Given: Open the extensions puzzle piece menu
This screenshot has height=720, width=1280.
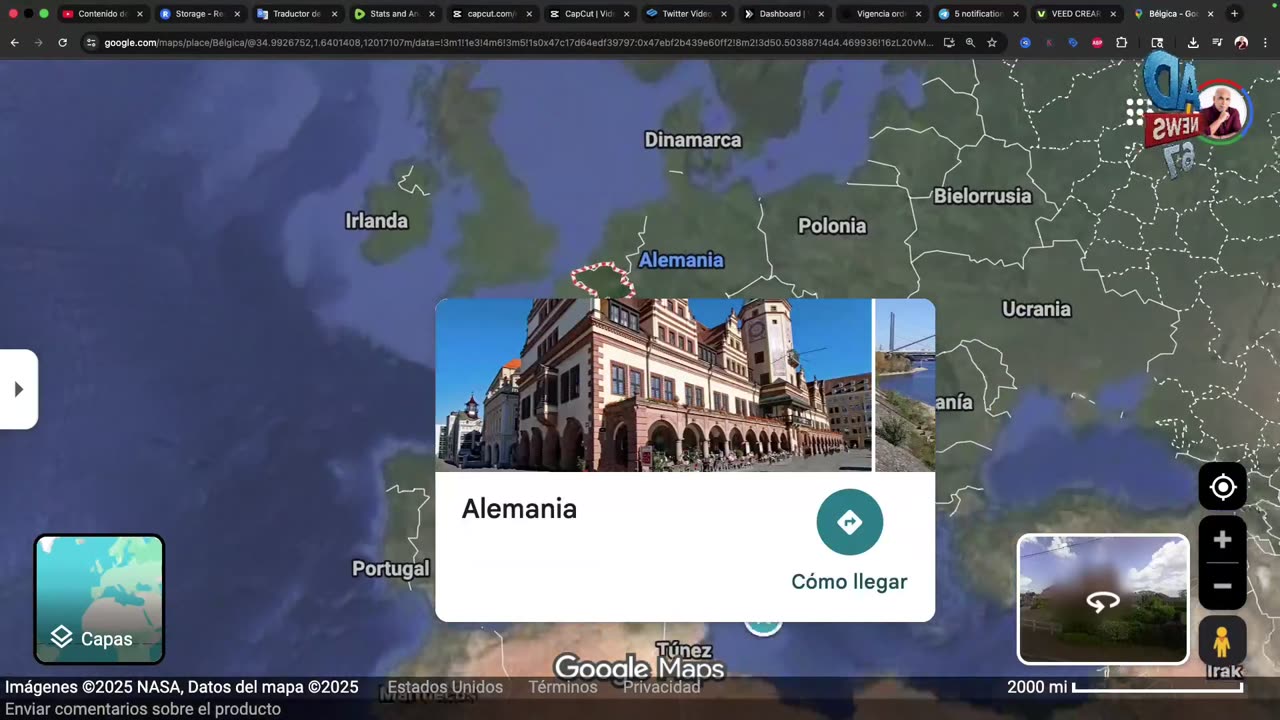Looking at the screenshot, I should 1121,43.
